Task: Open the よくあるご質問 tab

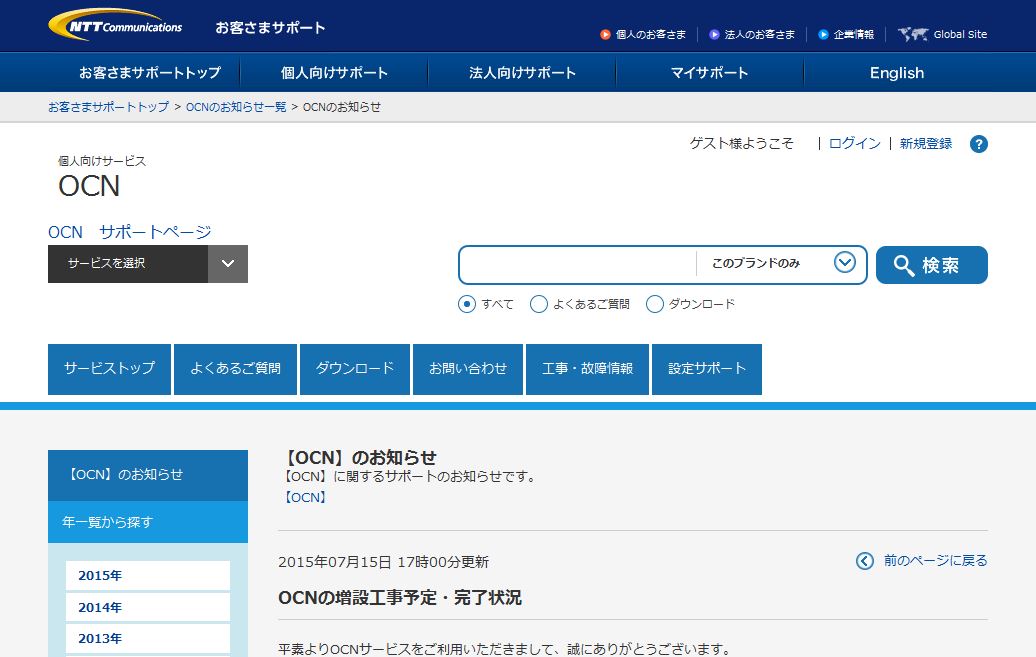Action: (x=235, y=369)
